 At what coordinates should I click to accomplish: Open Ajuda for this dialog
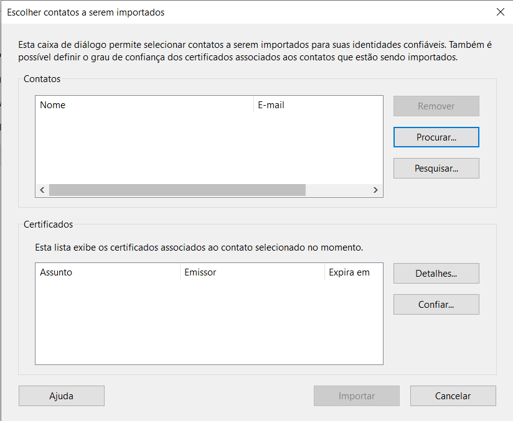[62, 396]
